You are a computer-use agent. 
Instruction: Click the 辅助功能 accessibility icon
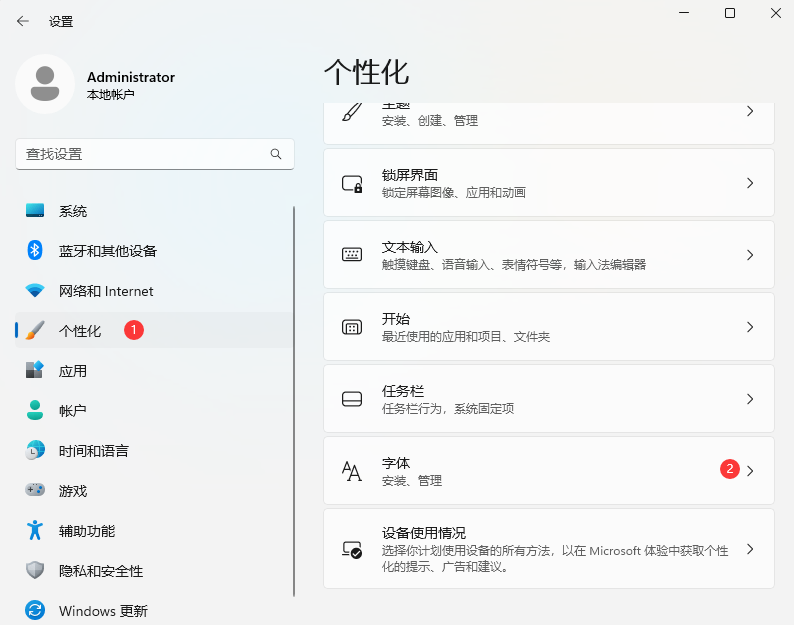[35, 531]
